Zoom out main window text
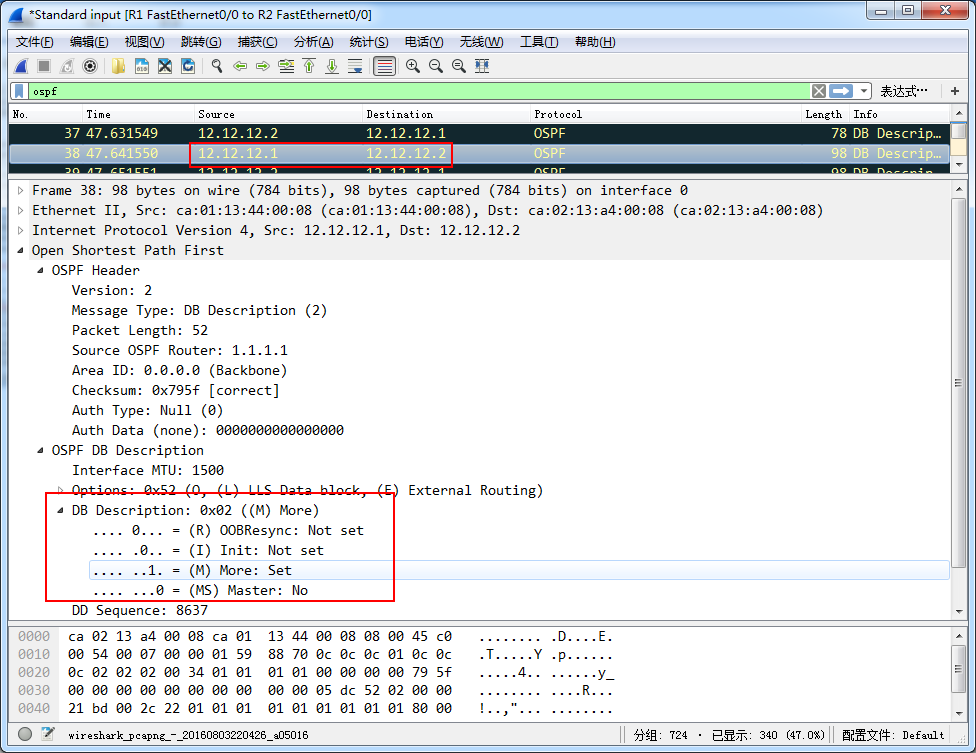The width and height of the screenshot is (976, 753). 436,66
